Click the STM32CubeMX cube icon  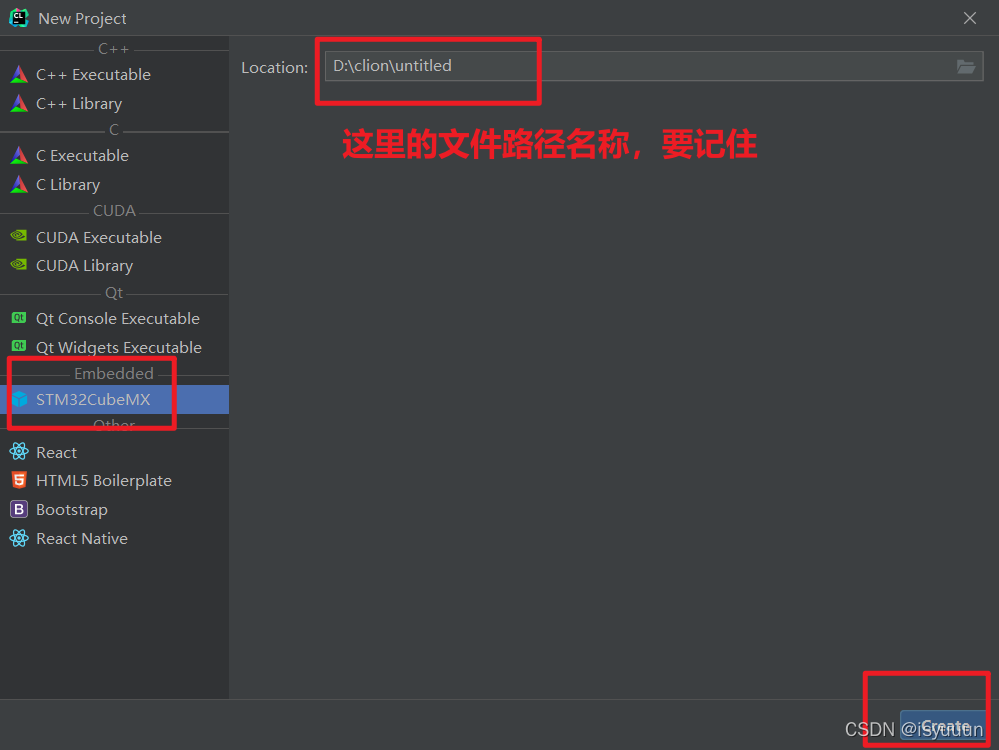pos(20,399)
